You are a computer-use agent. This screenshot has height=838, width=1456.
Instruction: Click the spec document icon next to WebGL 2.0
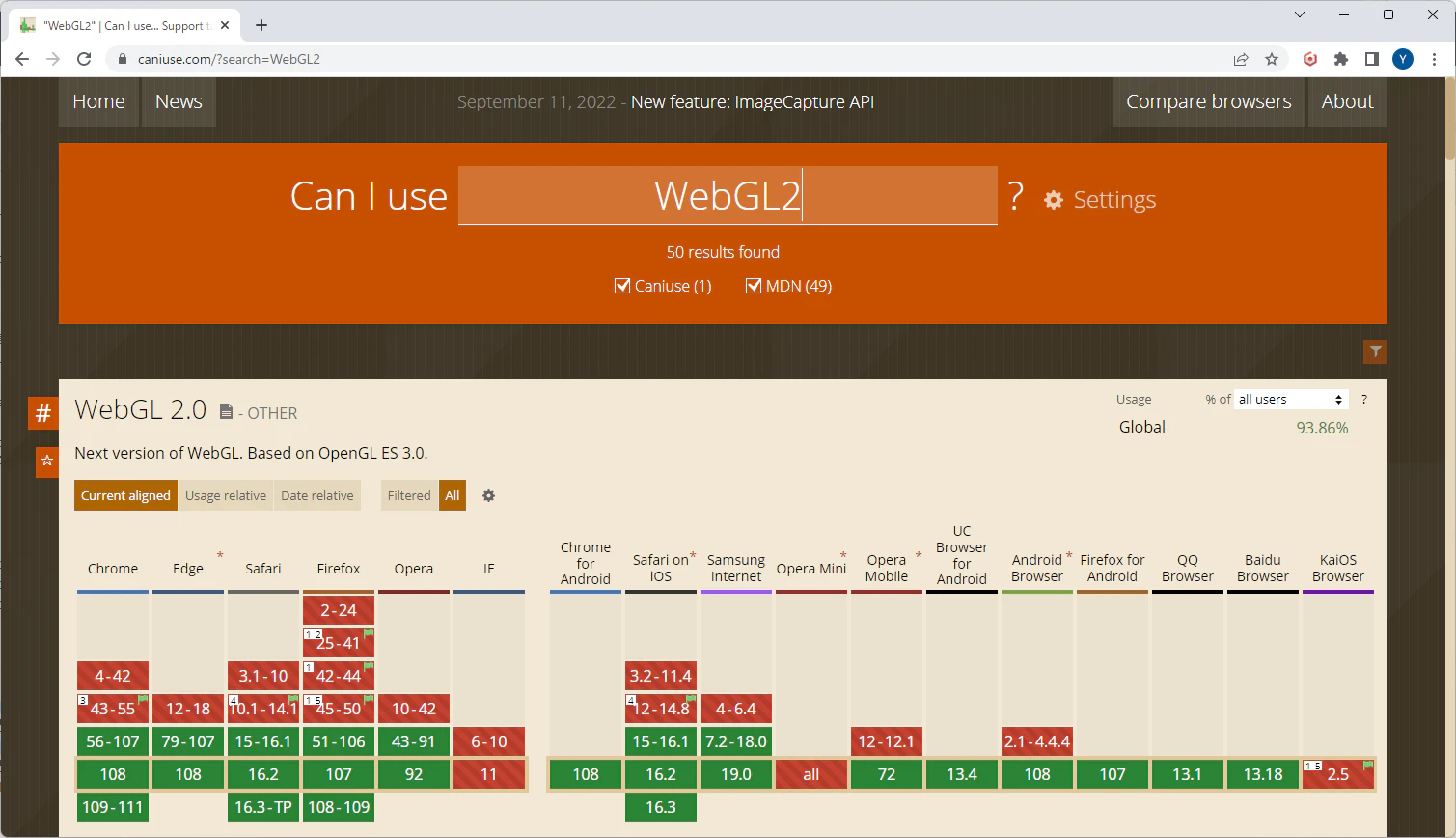[226, 412]
